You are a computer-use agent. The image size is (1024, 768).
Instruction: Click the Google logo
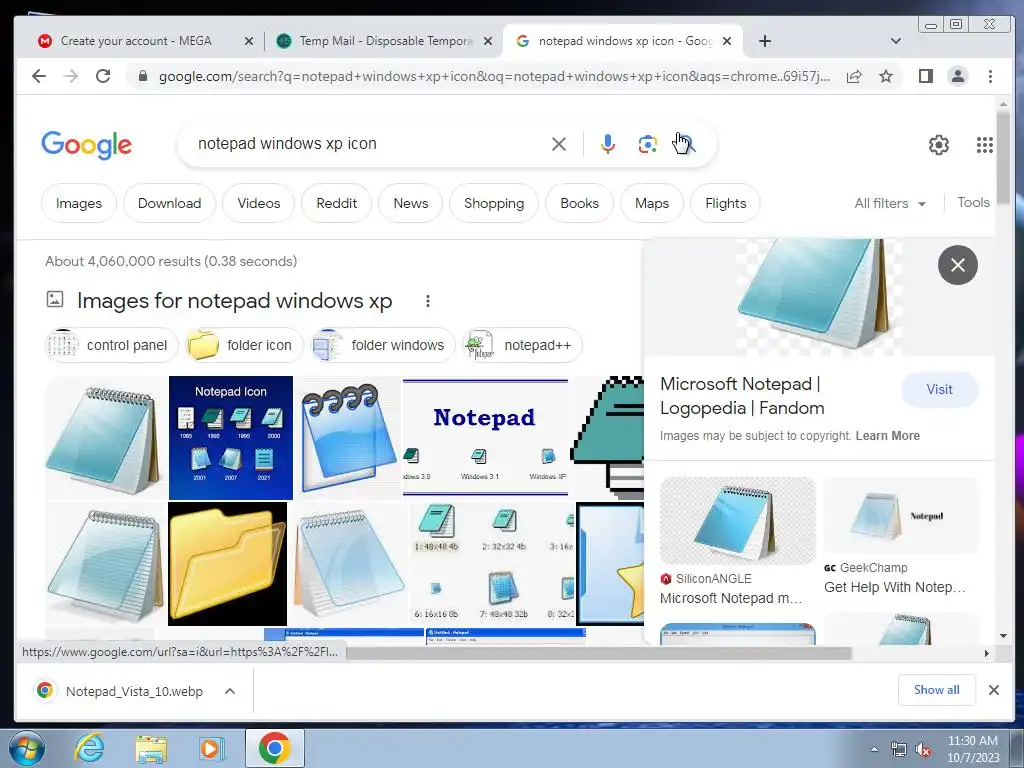click(x=86, y=144)
